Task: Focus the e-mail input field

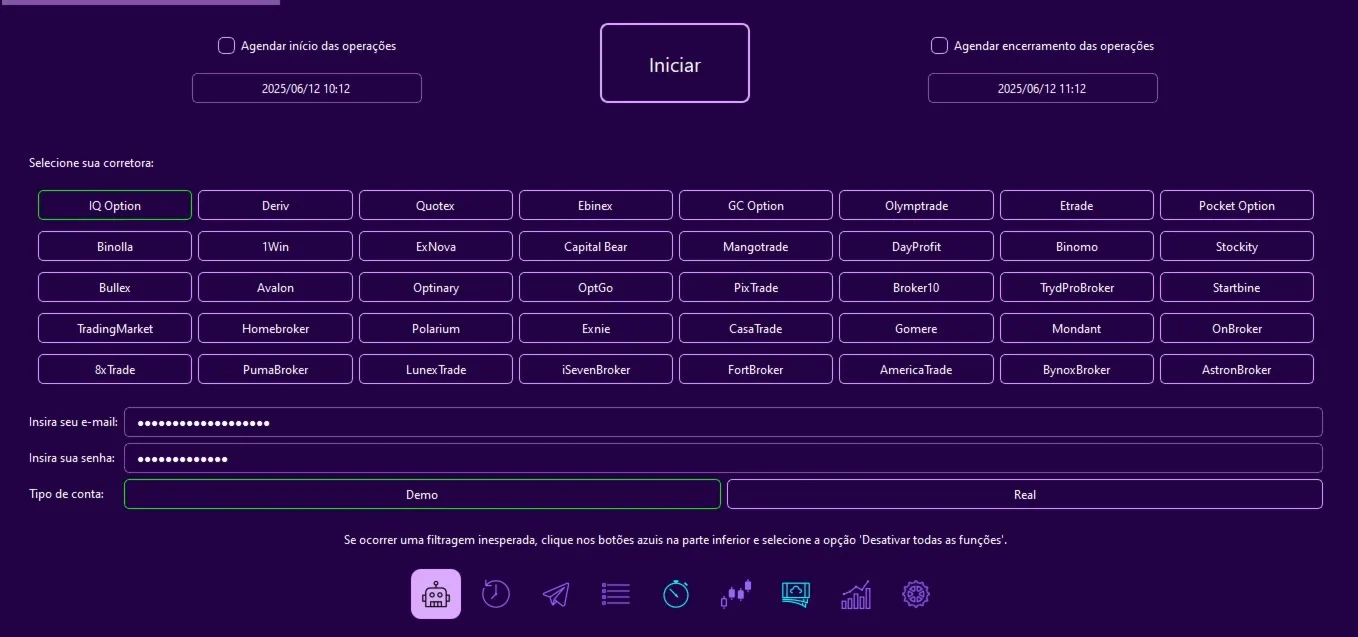Action: [x=723, y=422]
